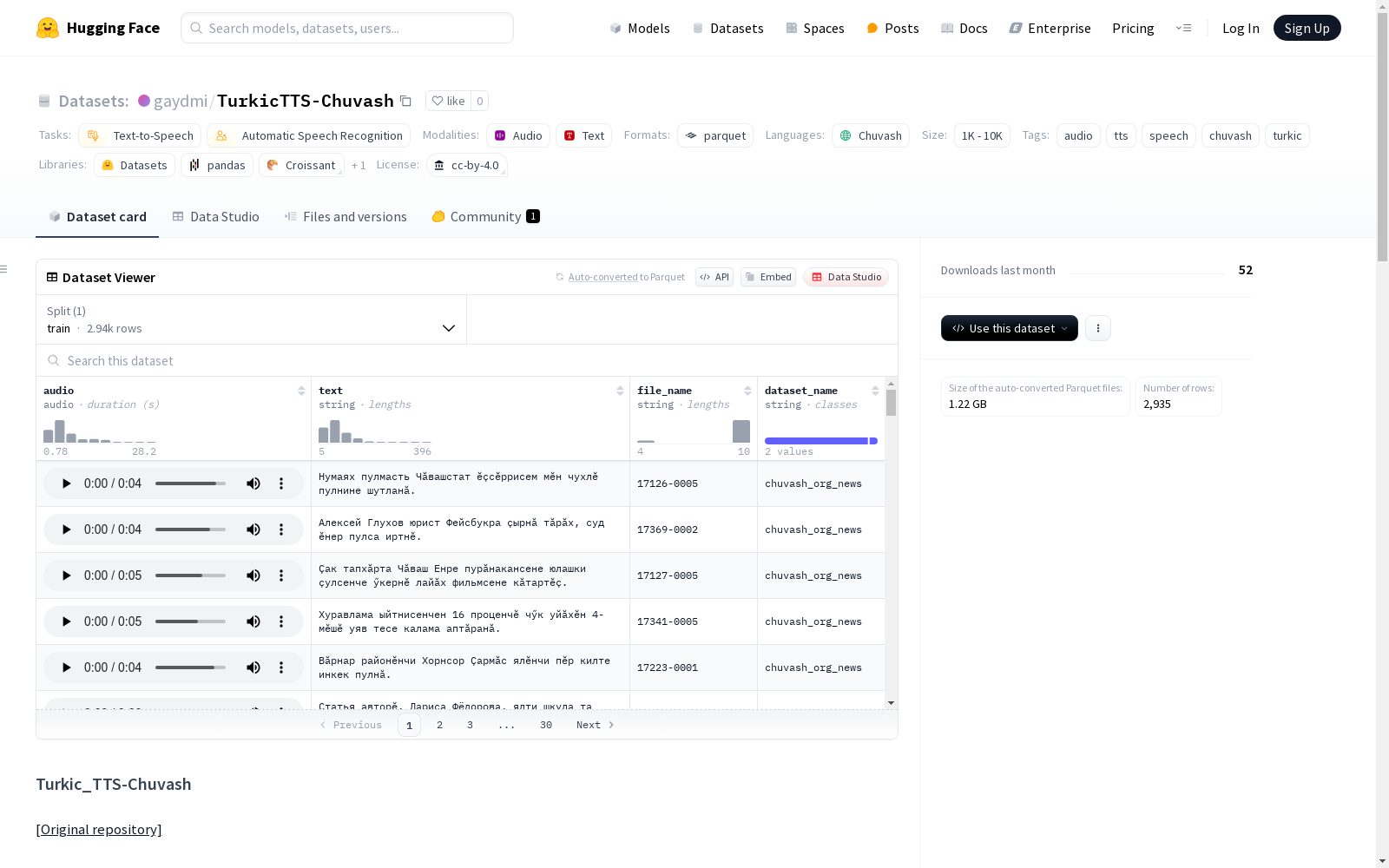Click the Embed button
Viewport: 1389px width, 868px height.
point(768,277)
